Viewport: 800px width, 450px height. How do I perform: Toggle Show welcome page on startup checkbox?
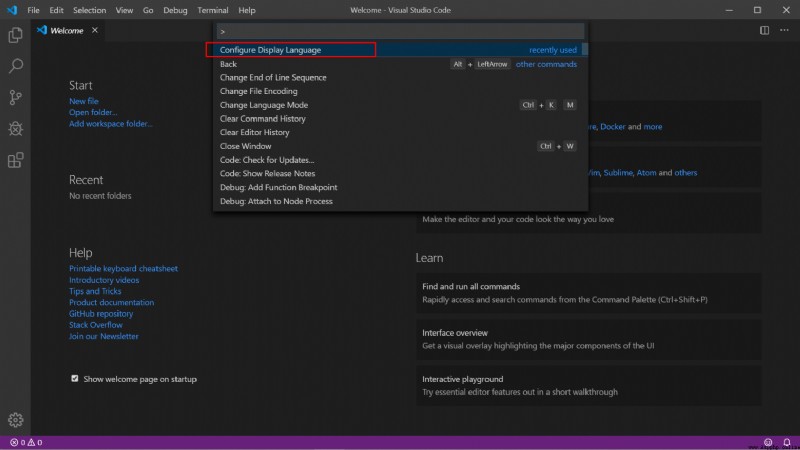coord(75,379)
